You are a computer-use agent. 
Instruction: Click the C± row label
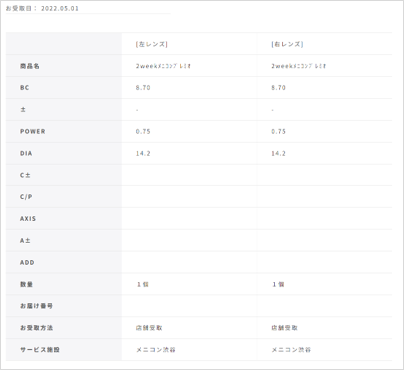(25, 175)
